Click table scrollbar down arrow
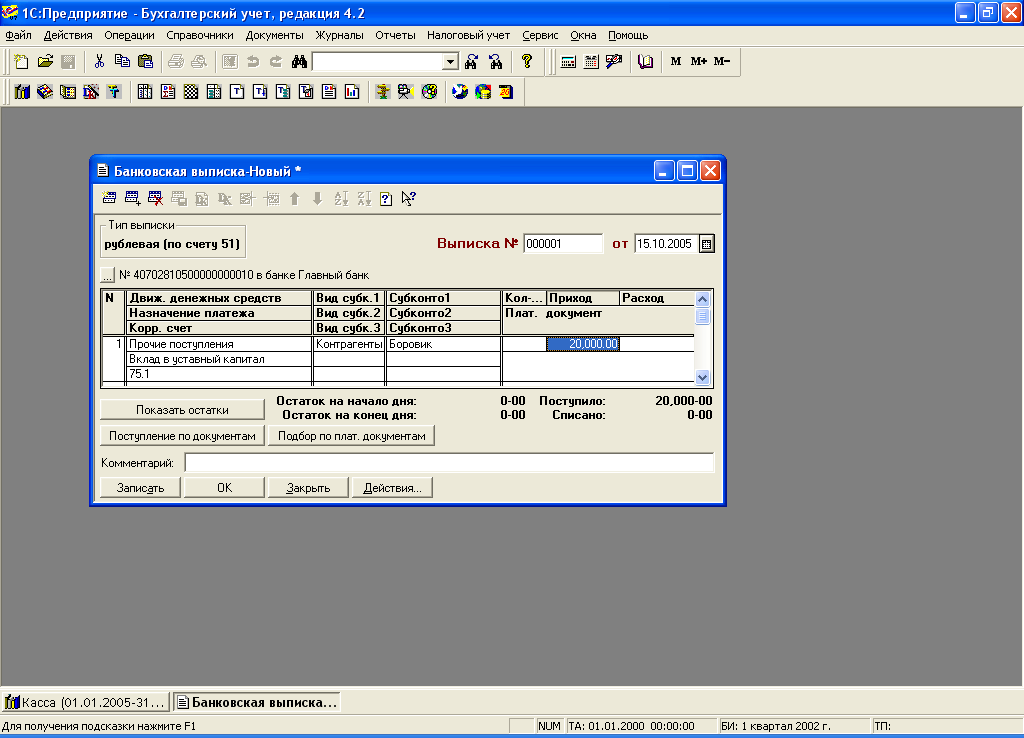Image resolution: width=1024 pixels, height=738 pixels. pyautogui.click(x=703, y=377)
